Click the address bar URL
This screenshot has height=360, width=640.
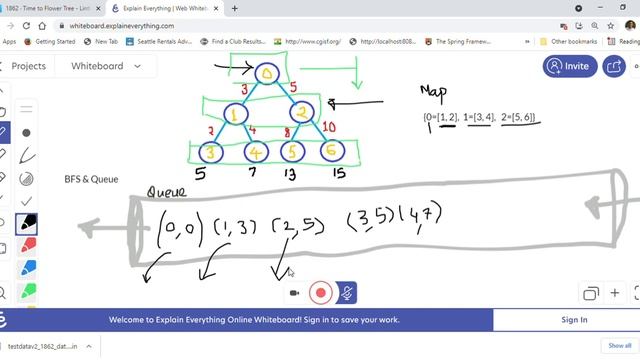pos(122,26)
